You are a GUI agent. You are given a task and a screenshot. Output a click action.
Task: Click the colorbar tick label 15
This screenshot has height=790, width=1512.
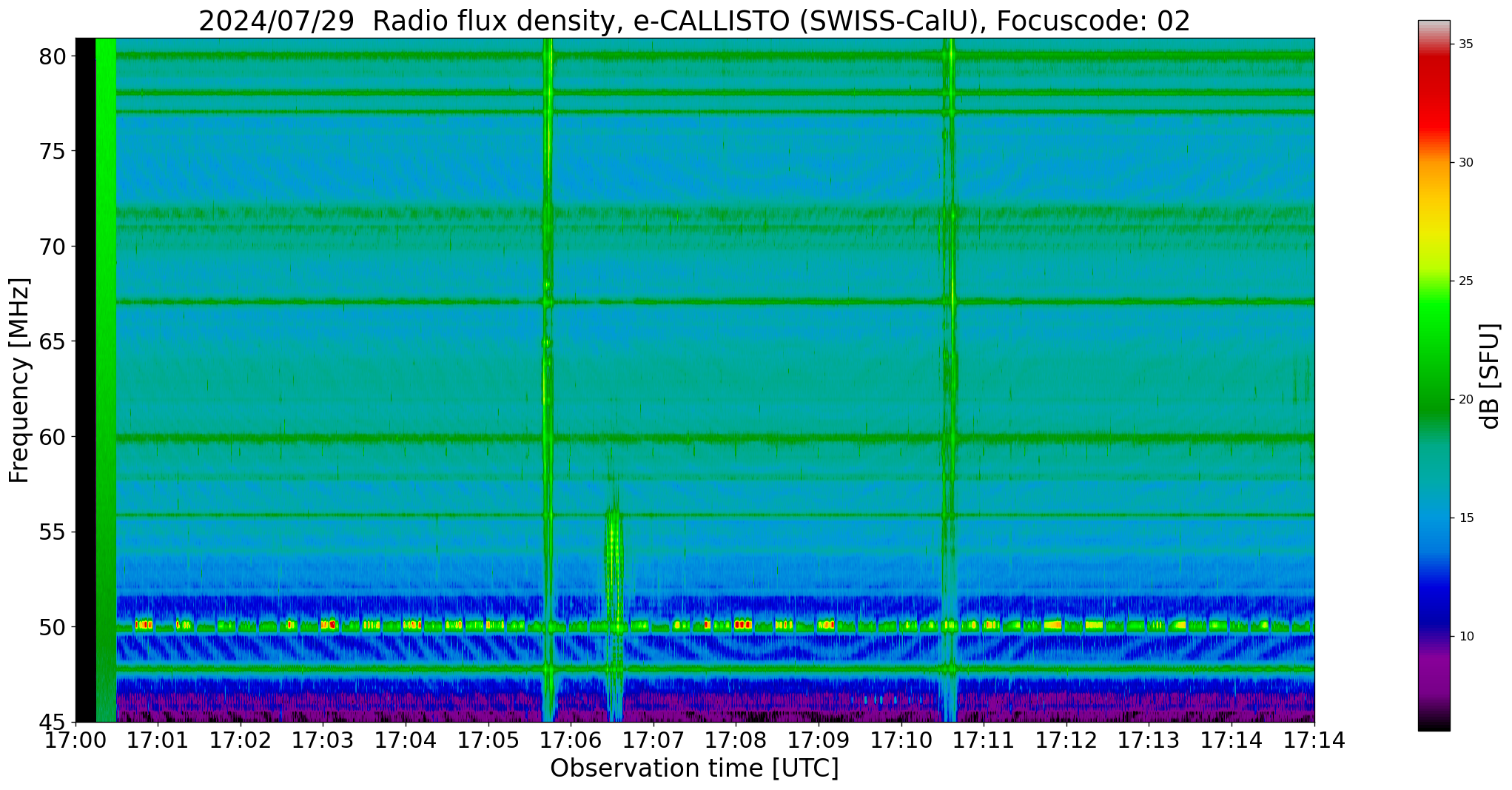(1466, 518)
